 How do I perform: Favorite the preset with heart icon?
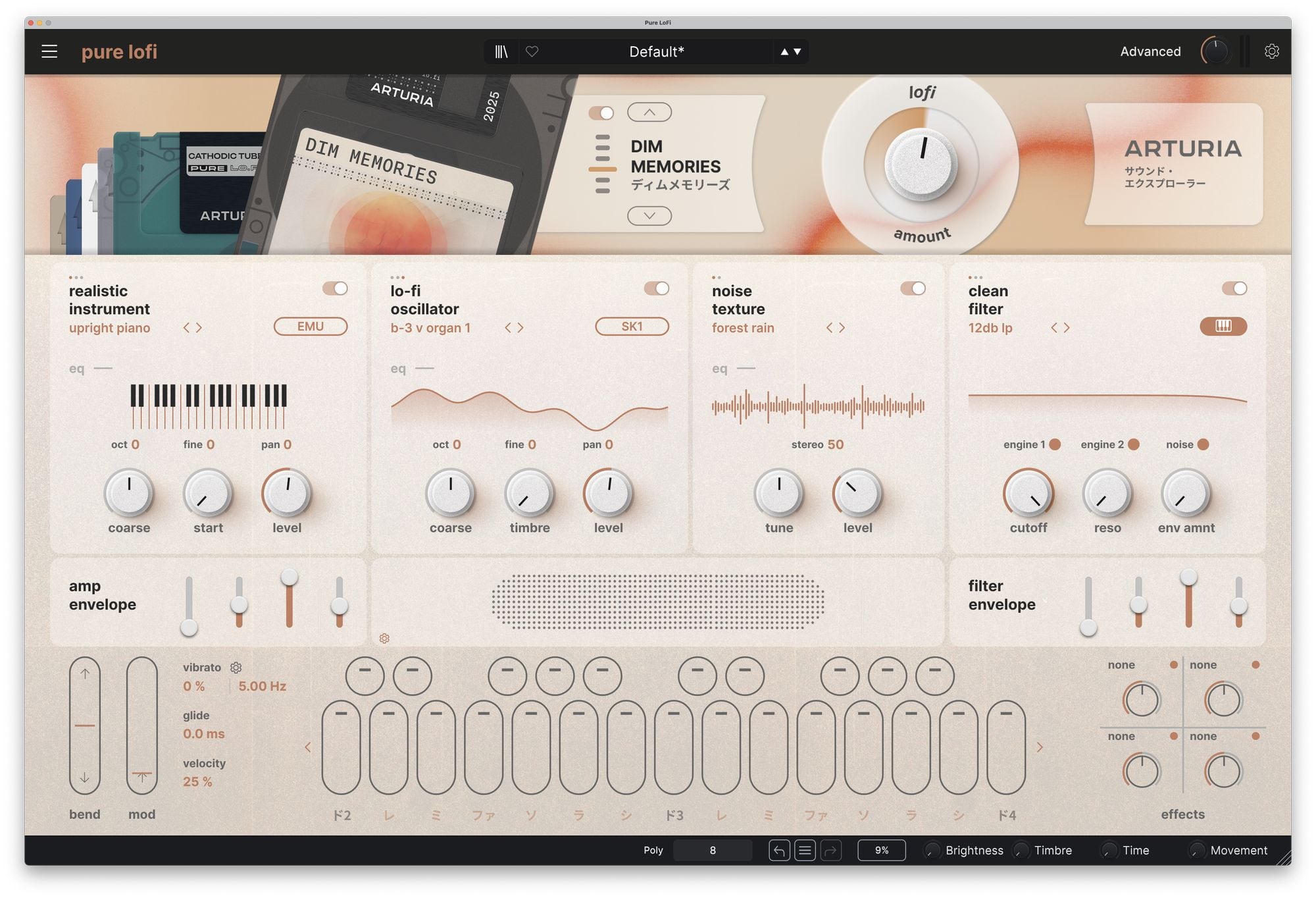532,51
